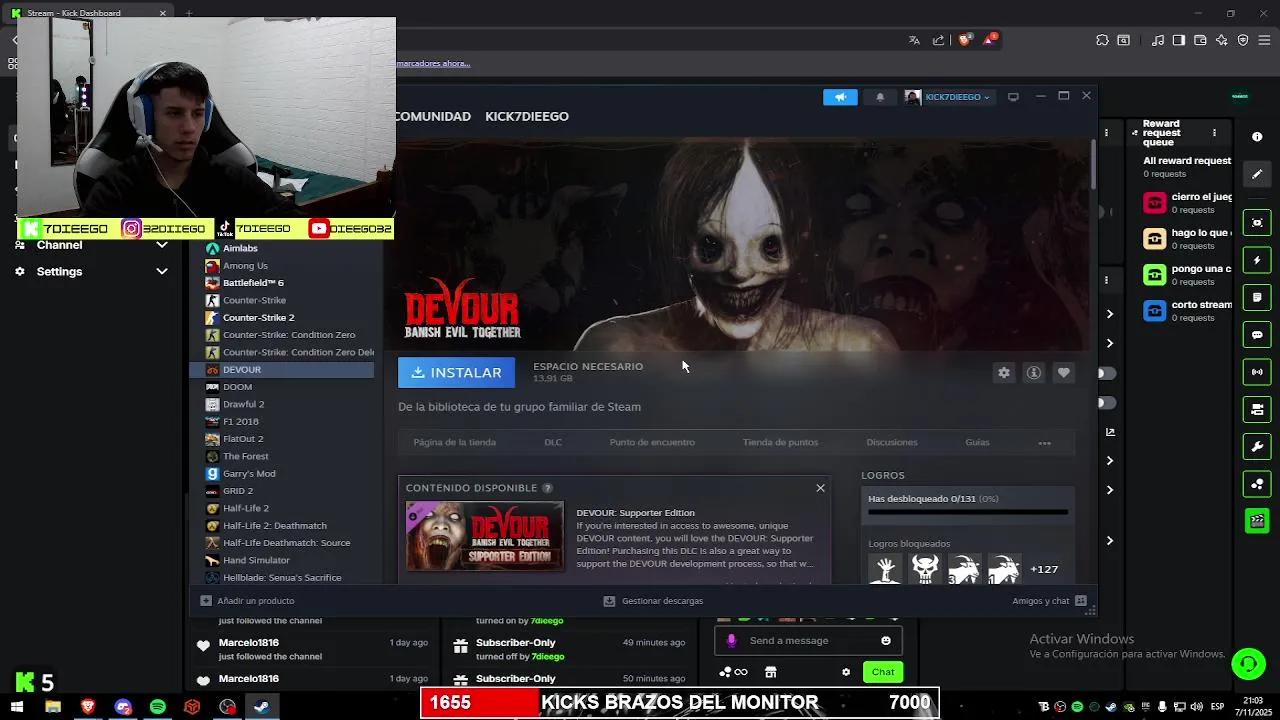Image resolution: width=1280 pixels, height=720 pixels.
Task: Click corto stream reward
Action: tap(1188, 311)
